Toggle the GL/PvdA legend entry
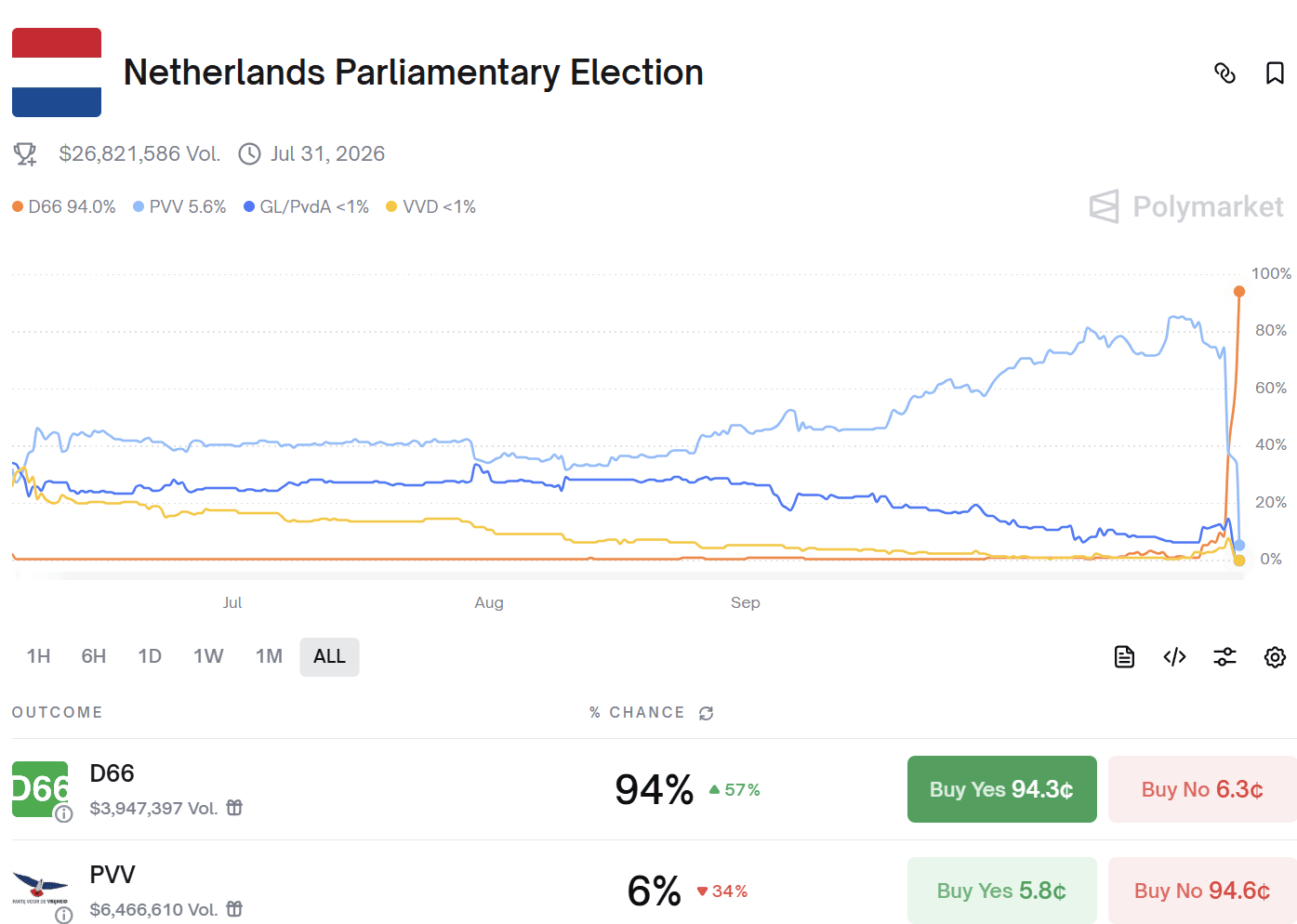This screenshot has height=924, width=1297. point(306,206)
